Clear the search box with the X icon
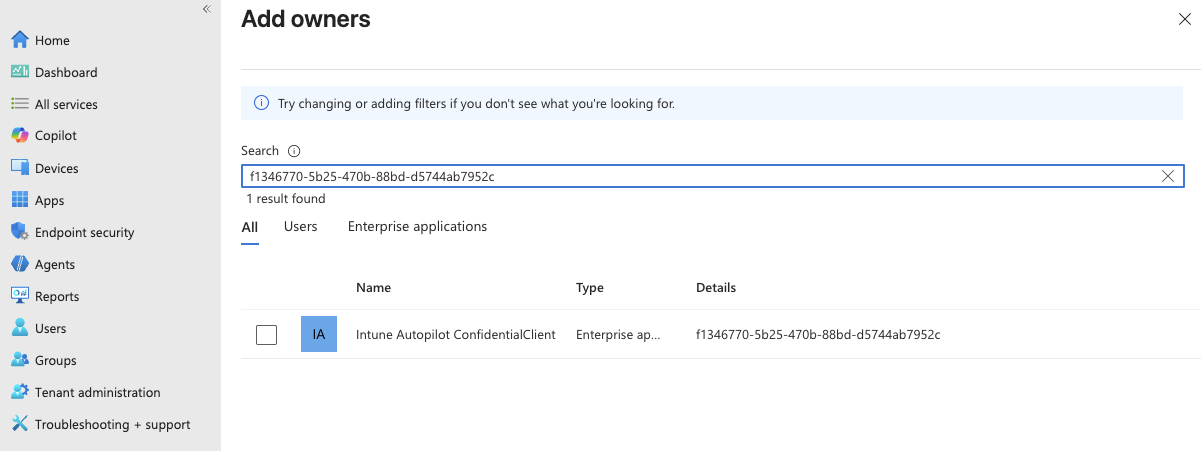Viewport: 1203px width, 451px height. pos(1168,176)
